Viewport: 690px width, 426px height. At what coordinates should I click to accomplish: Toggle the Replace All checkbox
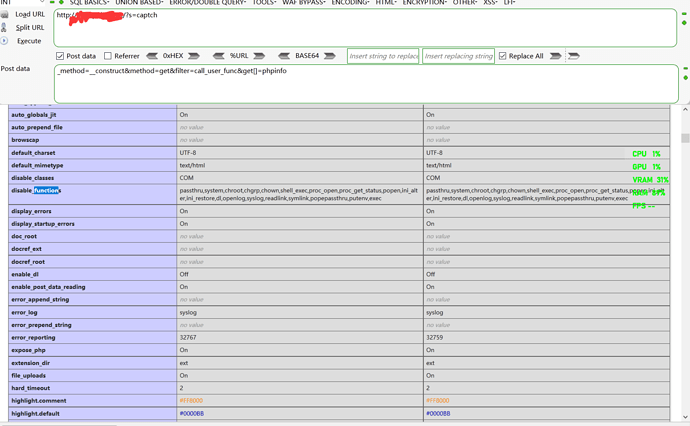(x=503, y=56)
